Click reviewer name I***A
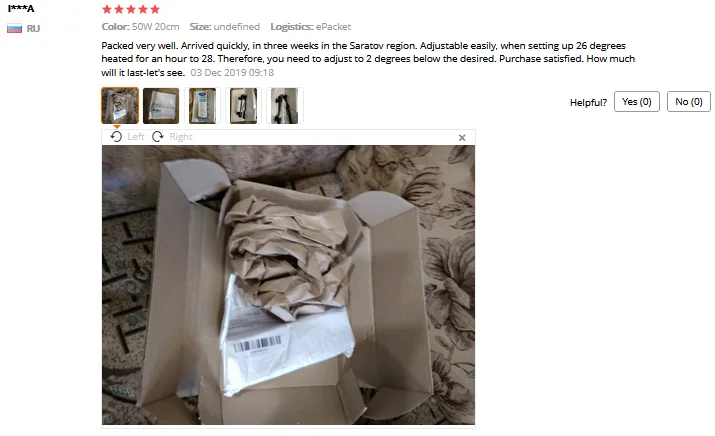715x436 pixels. coord(21,8)
